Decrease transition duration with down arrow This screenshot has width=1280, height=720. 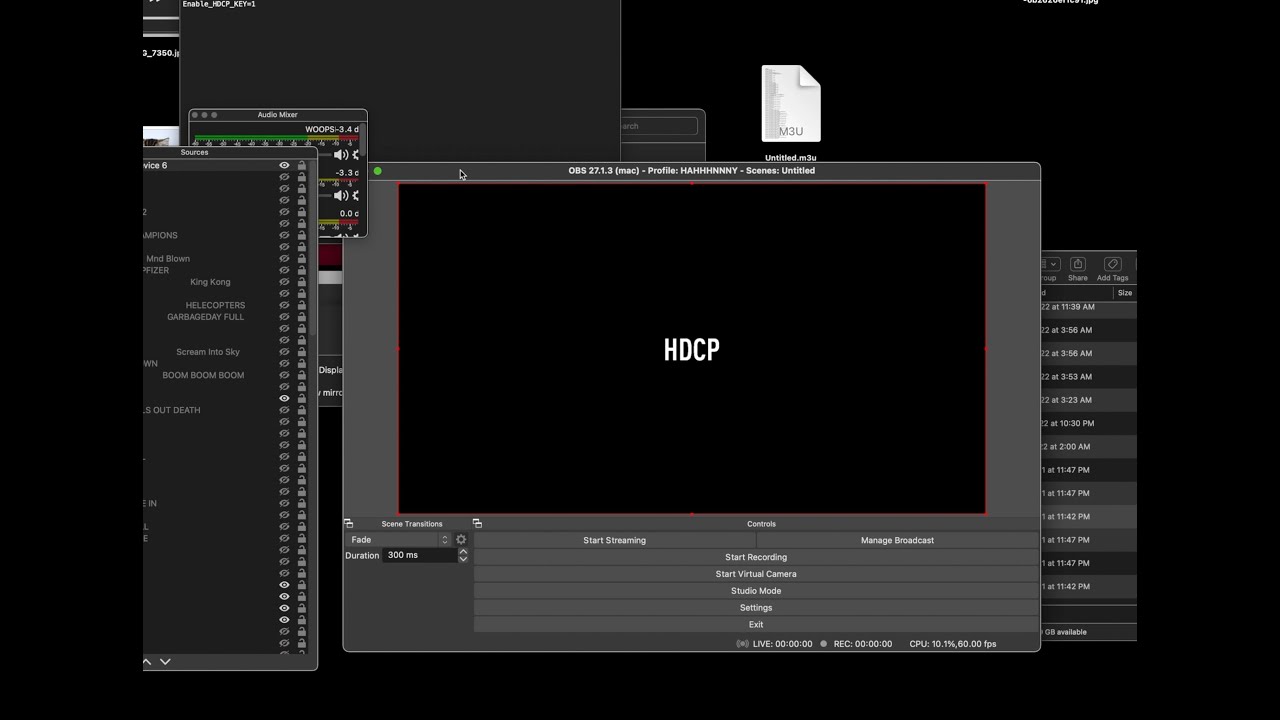(463, 559)
